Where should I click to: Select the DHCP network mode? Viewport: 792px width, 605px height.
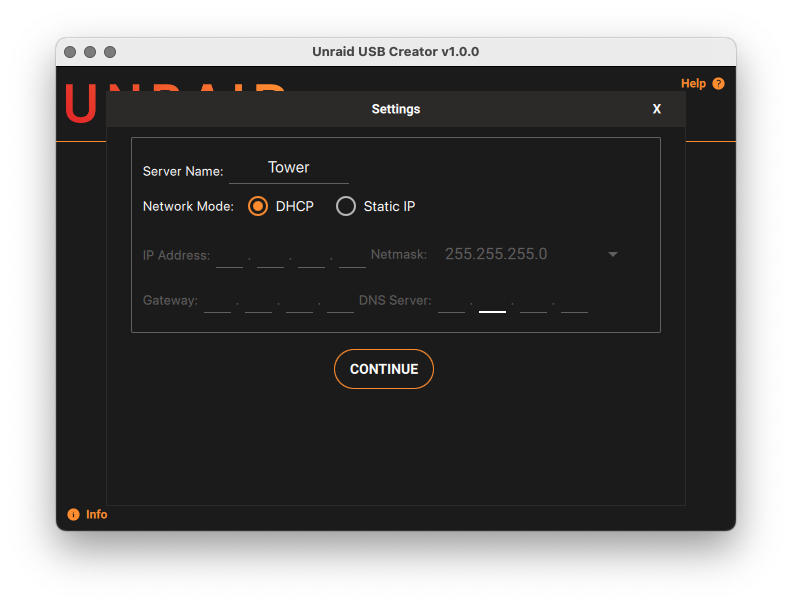(258, 206)
